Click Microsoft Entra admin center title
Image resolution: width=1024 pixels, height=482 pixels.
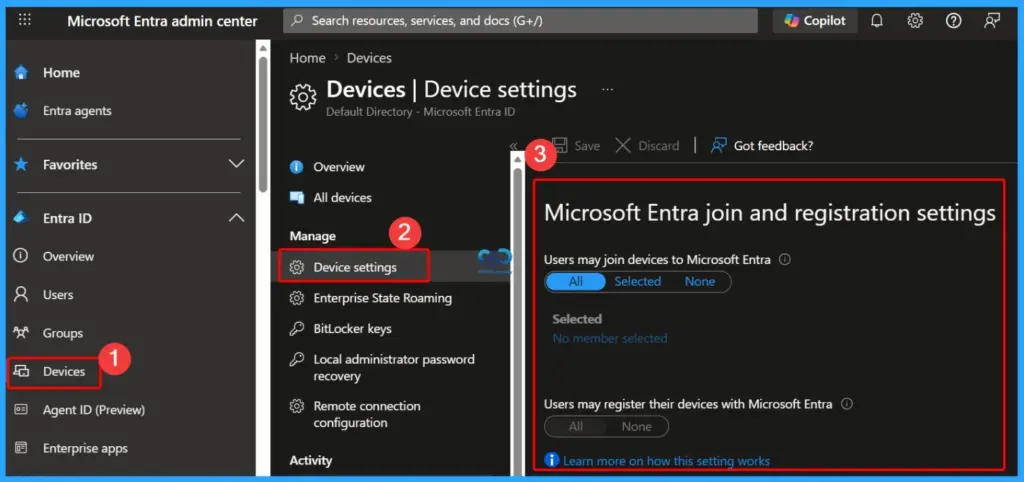[163, 21]
